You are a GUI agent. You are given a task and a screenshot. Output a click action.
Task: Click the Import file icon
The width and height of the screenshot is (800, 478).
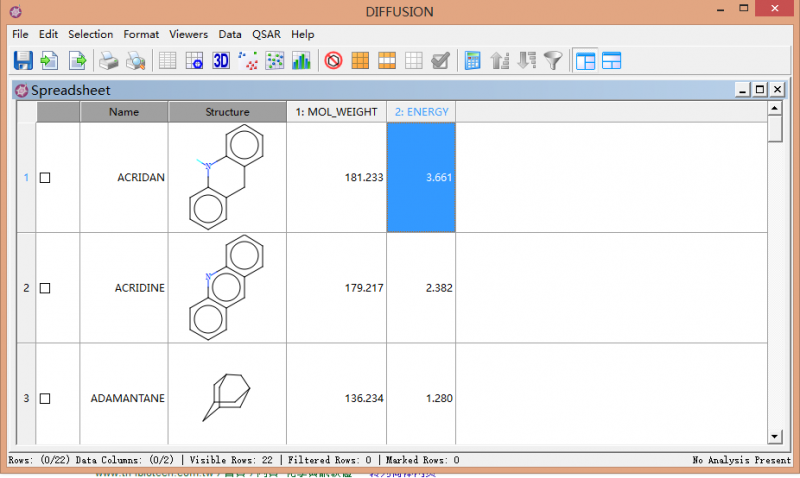49,61
